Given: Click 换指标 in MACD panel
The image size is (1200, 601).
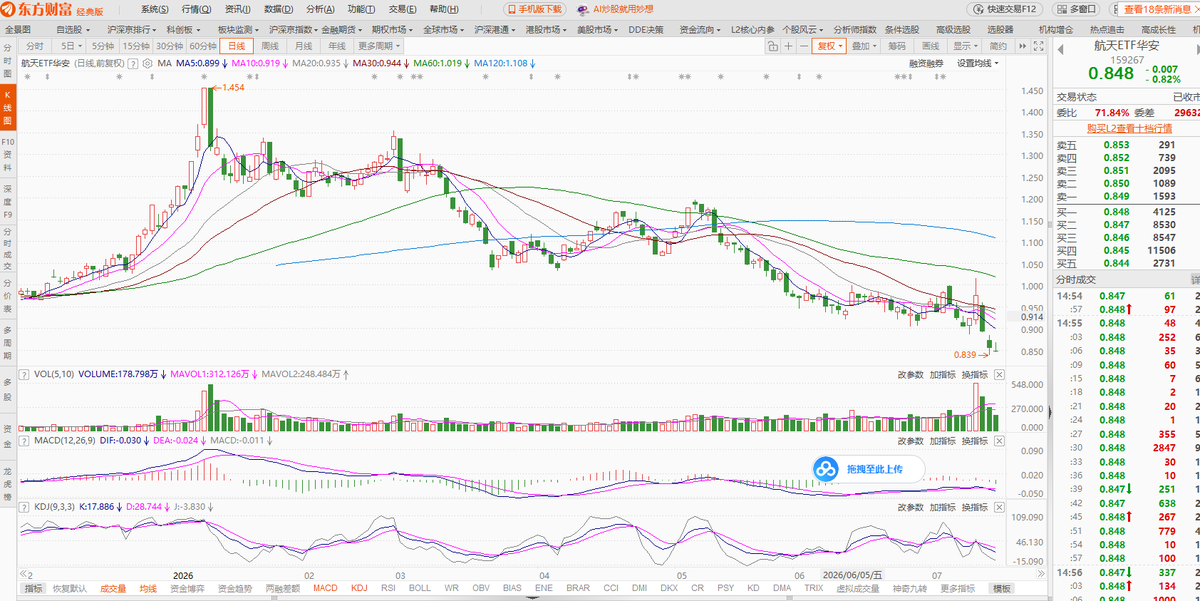Looking at the screenshot, I should [x=975, y=440].
